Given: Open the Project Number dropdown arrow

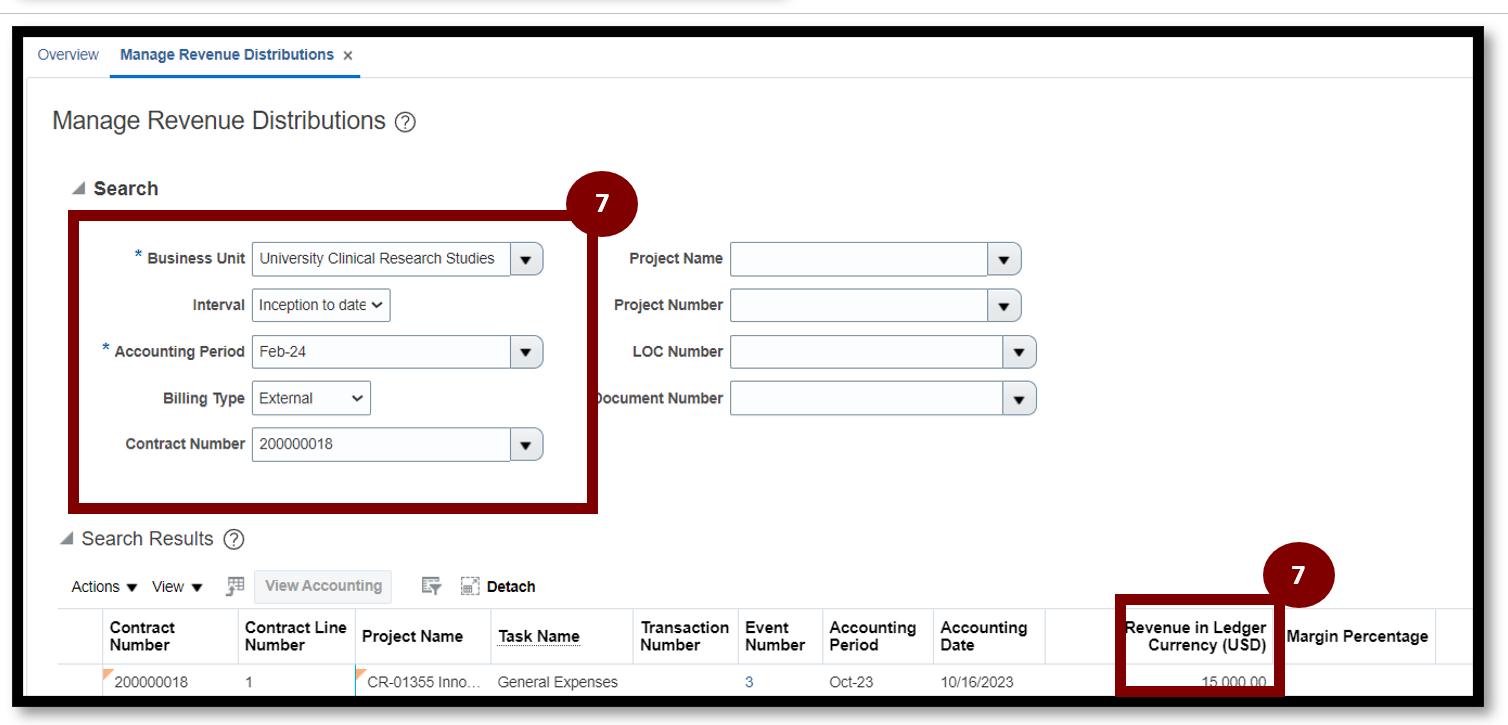Looking at the screenshot, I should tap(1004, 305).
